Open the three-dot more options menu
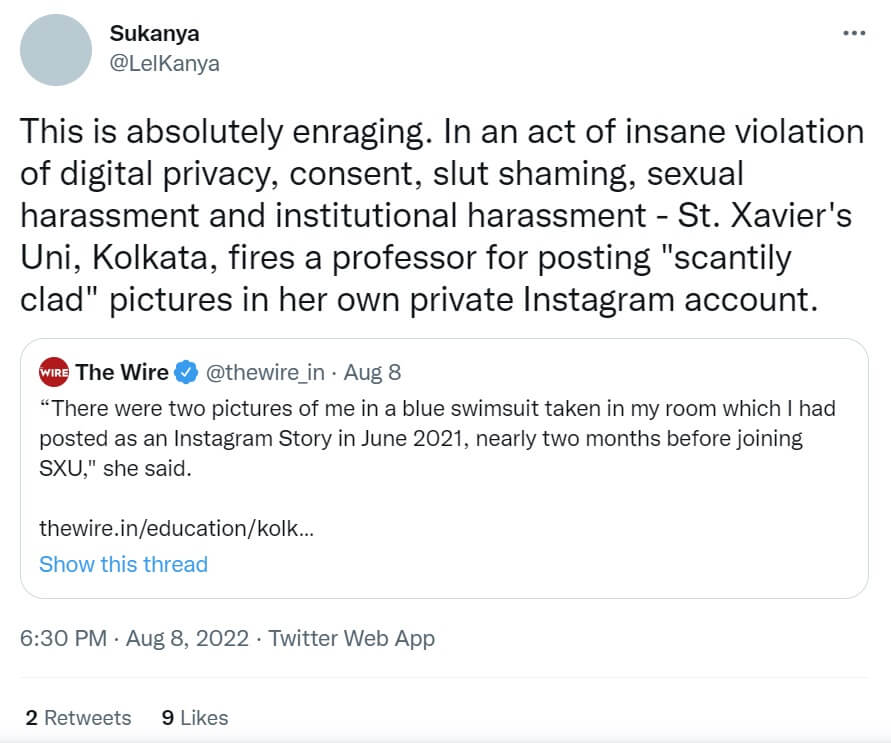Viewport: 891px width, 743px height. [x=853, y=33]
